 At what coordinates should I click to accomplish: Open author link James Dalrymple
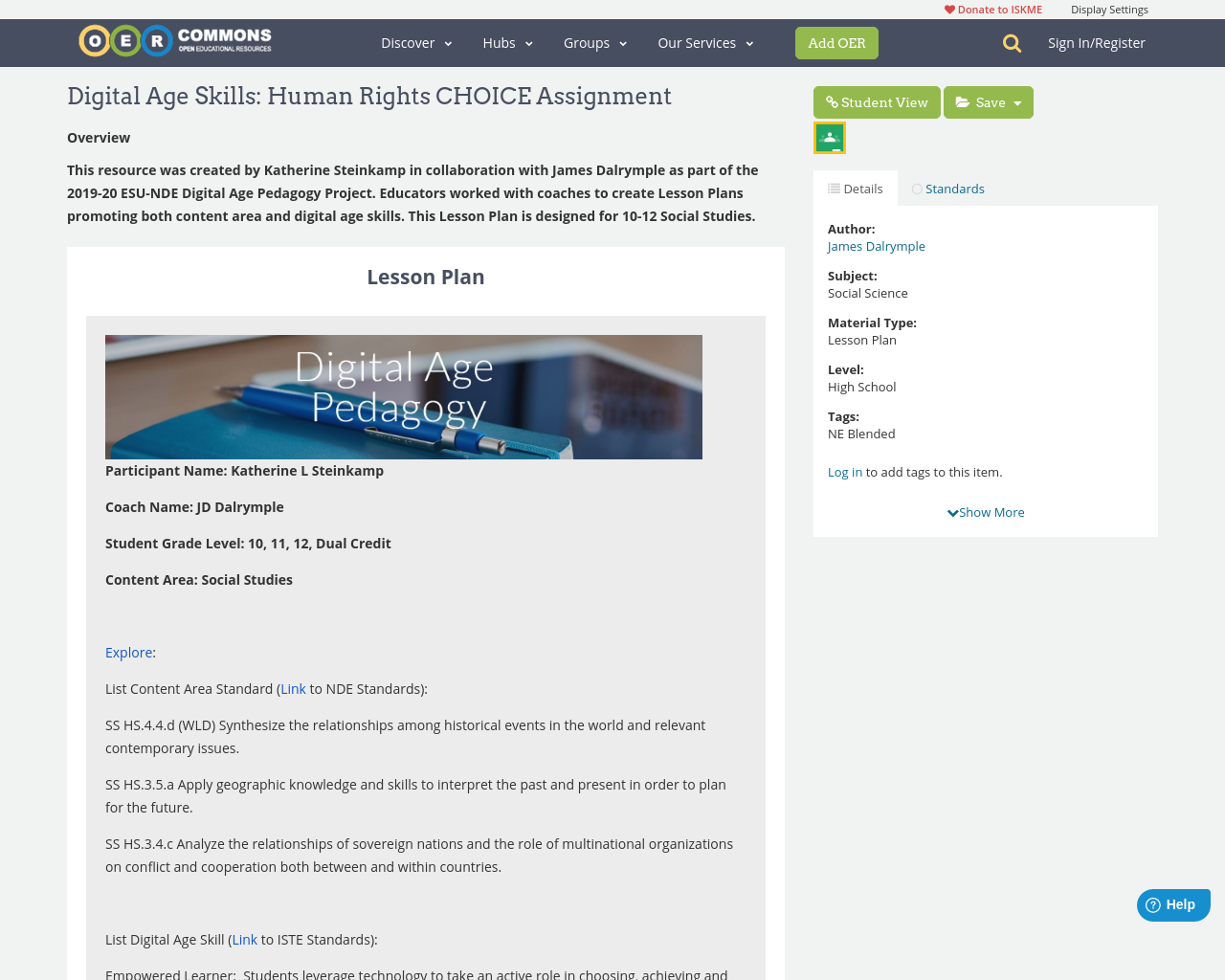tap(876, 244)
